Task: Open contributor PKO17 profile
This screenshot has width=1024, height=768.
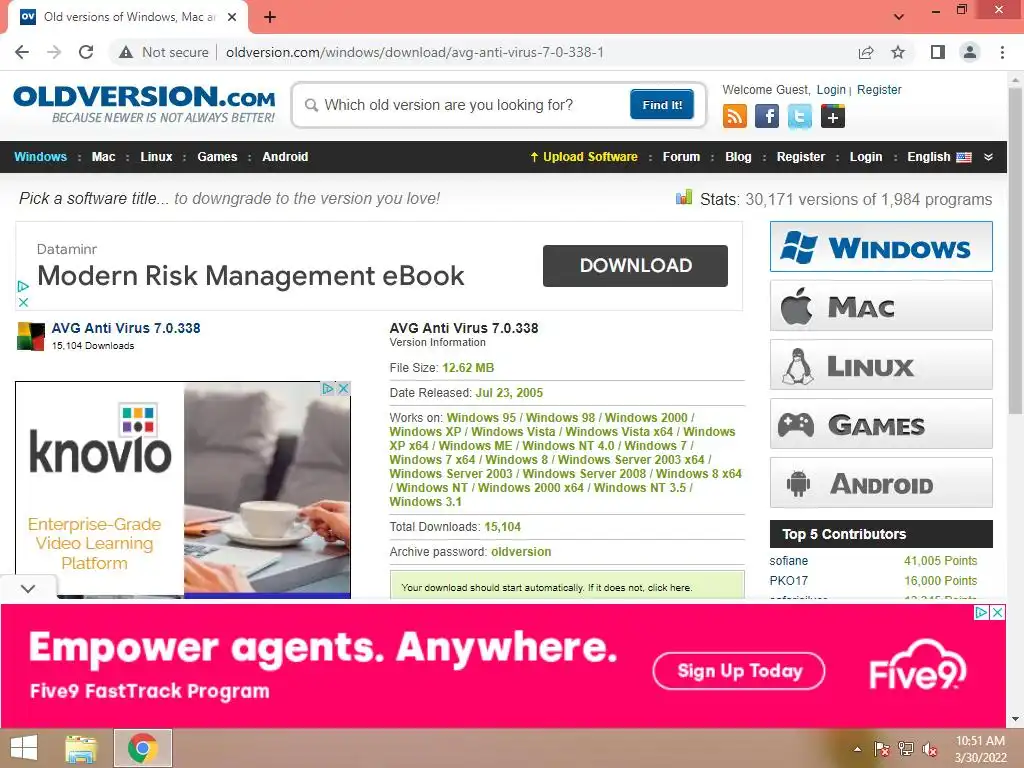Action: pos(788,581)
